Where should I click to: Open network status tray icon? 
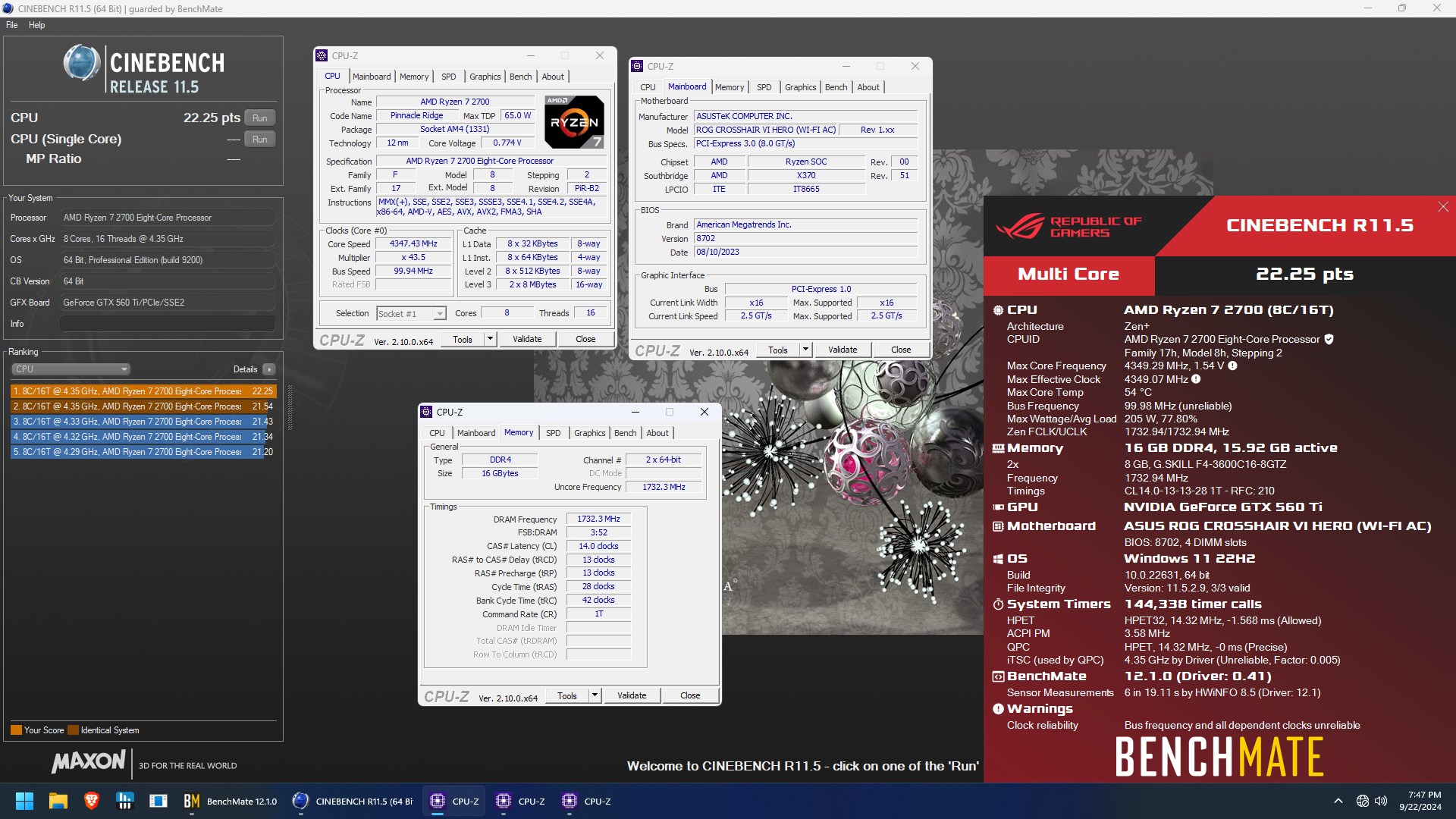tap(1363, 801)
